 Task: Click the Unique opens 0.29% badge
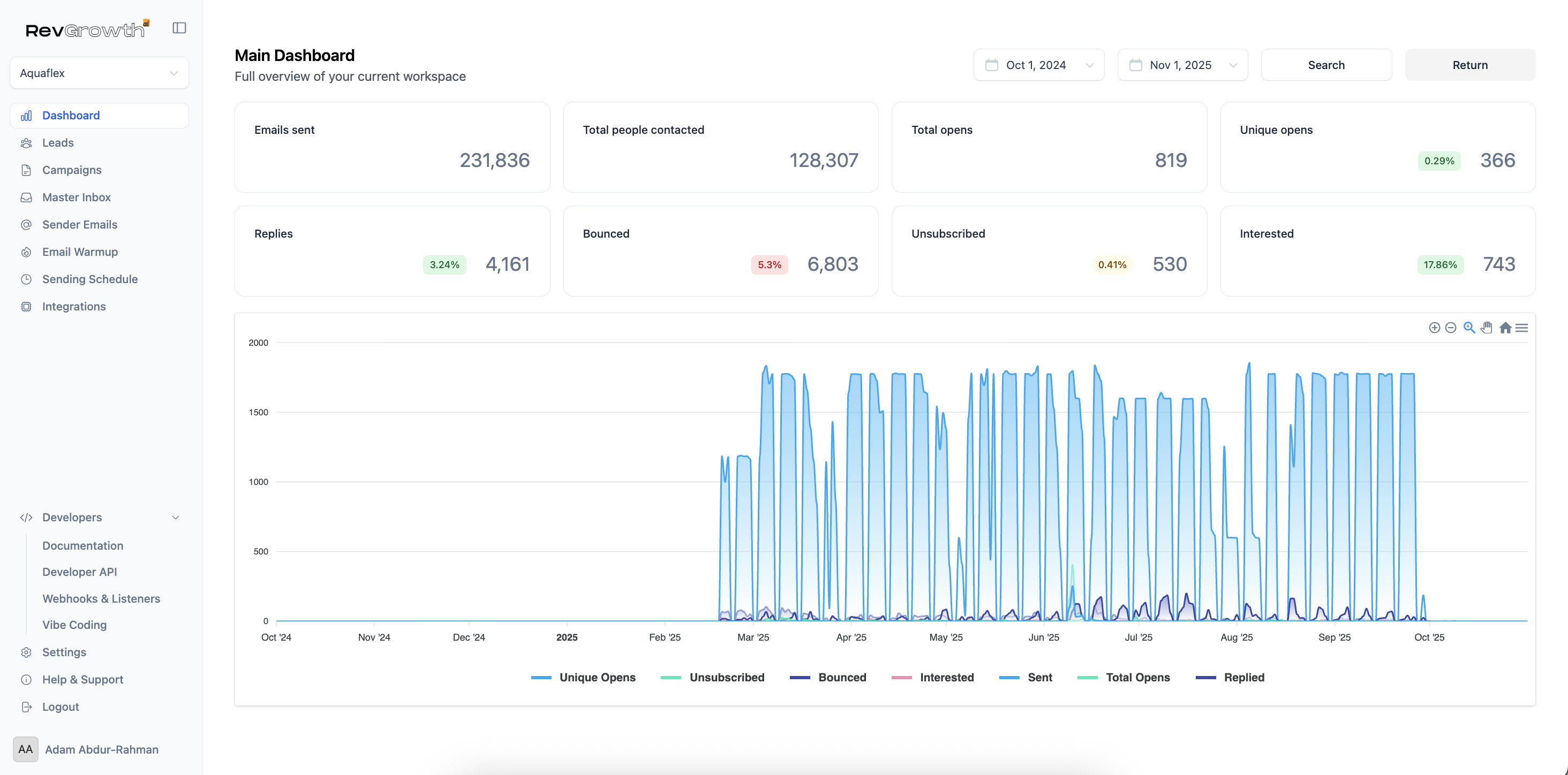tap(1439, 161)
